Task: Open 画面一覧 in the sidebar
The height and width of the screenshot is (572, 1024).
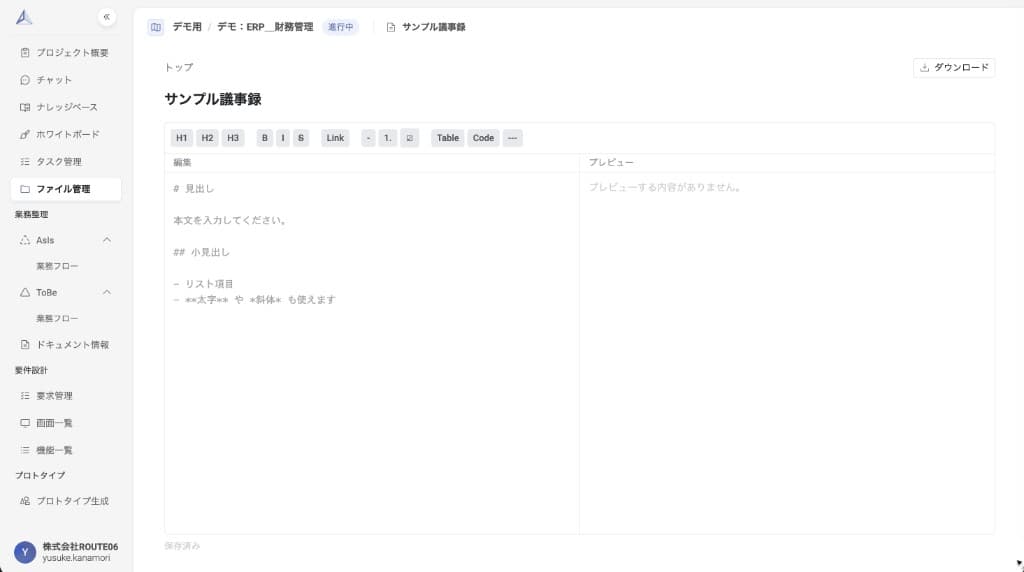Action: pos(66,423)
